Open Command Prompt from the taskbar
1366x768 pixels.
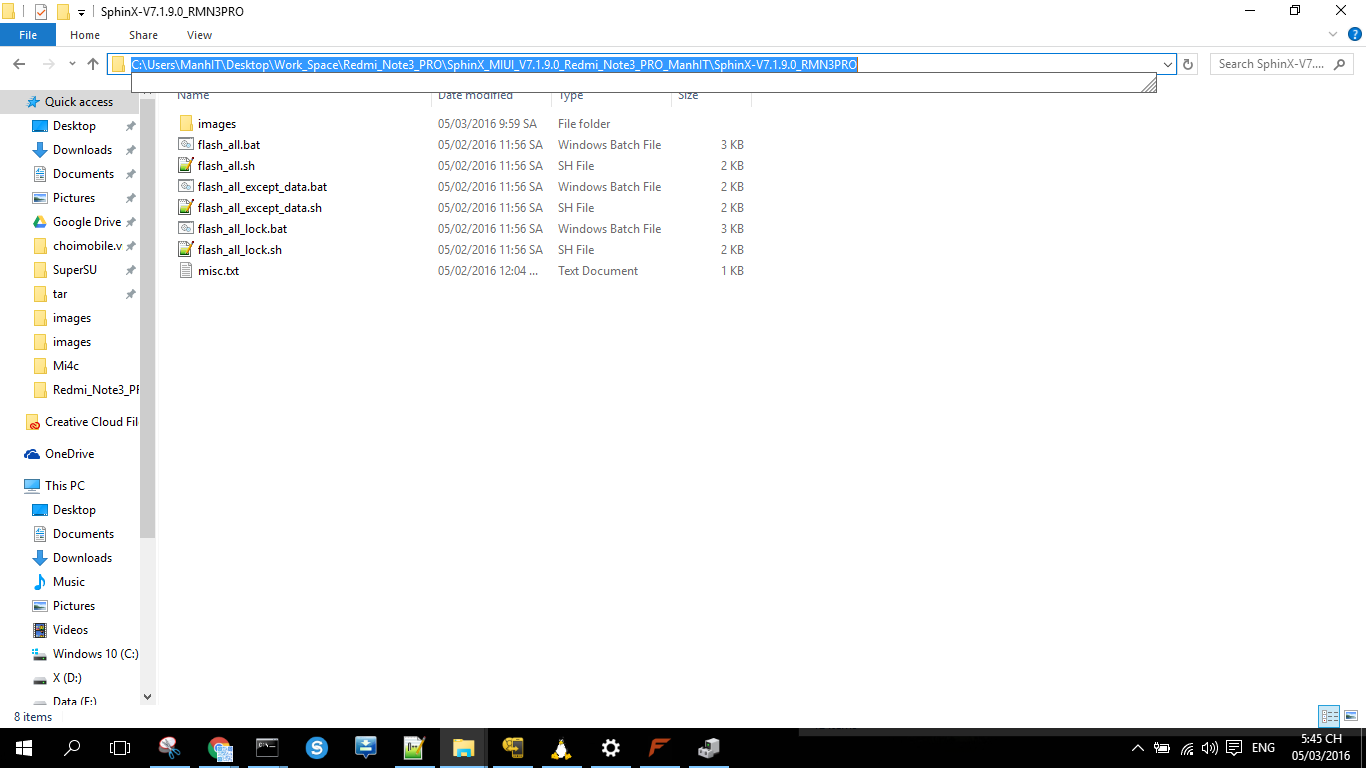click(267, 747)
